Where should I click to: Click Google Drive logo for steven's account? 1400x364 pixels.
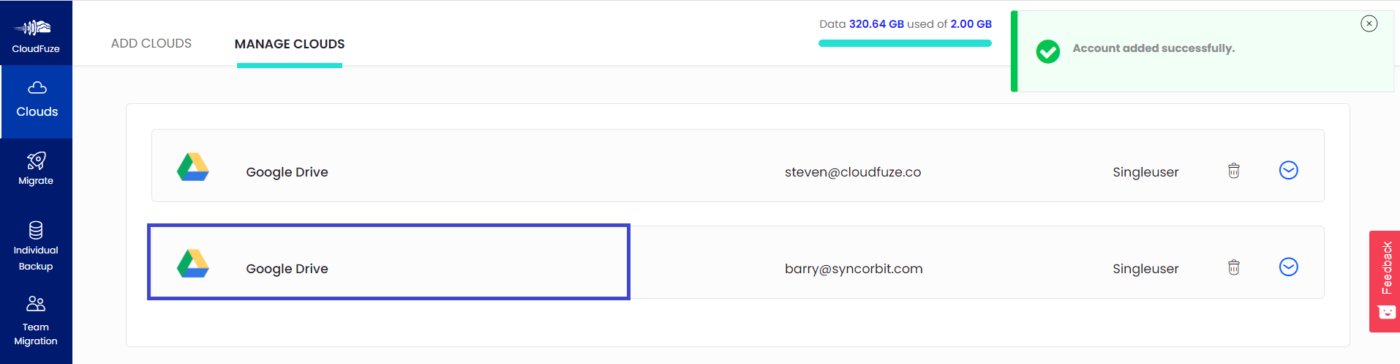point(193,168)
